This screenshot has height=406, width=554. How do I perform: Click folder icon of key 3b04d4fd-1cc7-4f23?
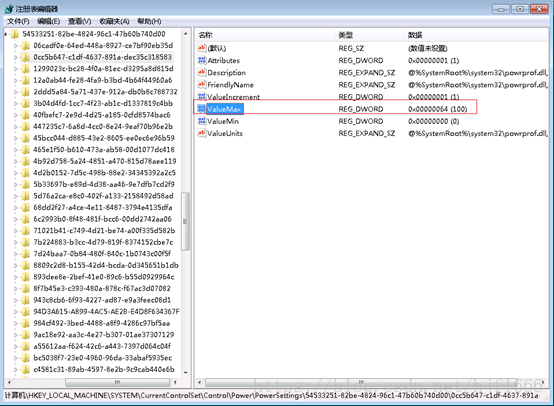(25, 104)
